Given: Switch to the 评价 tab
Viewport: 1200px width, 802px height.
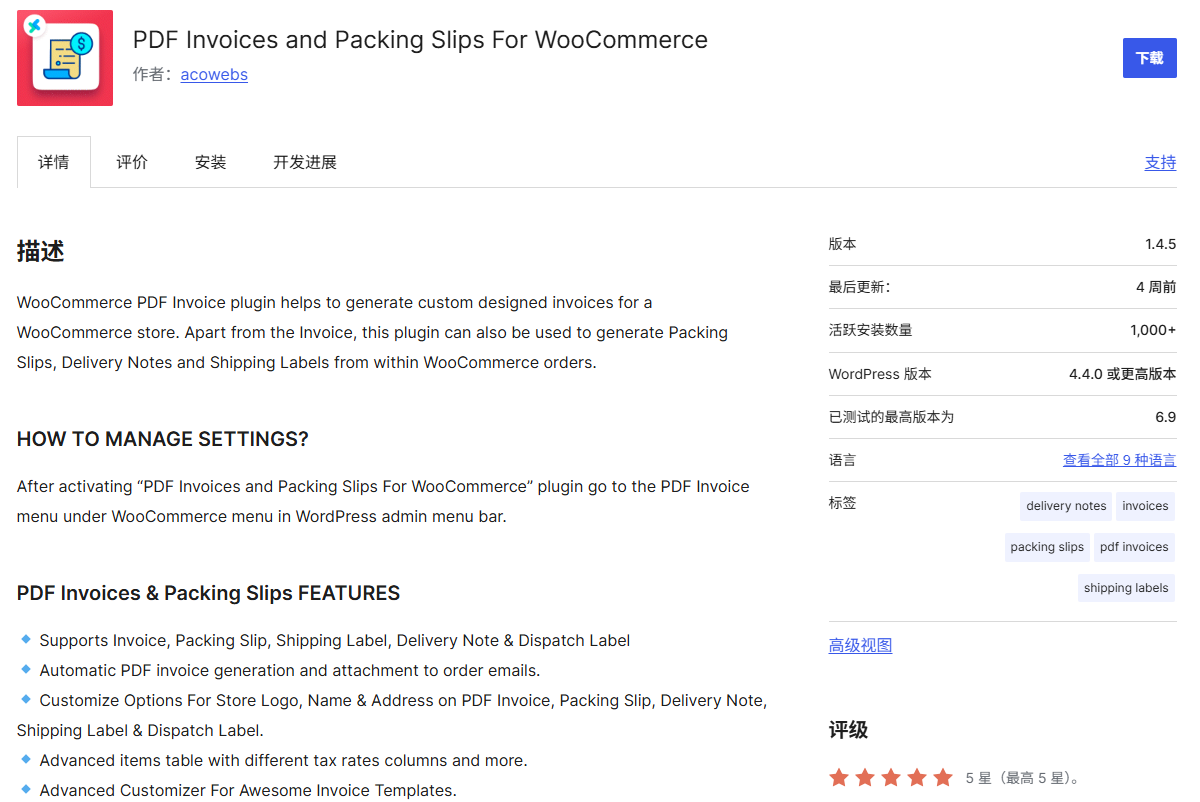Looking at the screenshot, I should pos(131,161).
